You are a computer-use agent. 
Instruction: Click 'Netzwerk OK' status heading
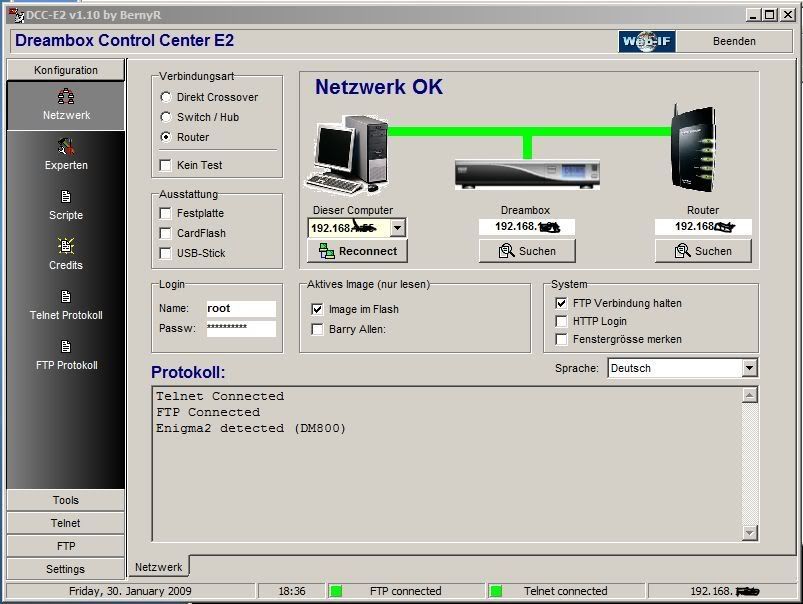pyautogui.click(x=379, y=87)
